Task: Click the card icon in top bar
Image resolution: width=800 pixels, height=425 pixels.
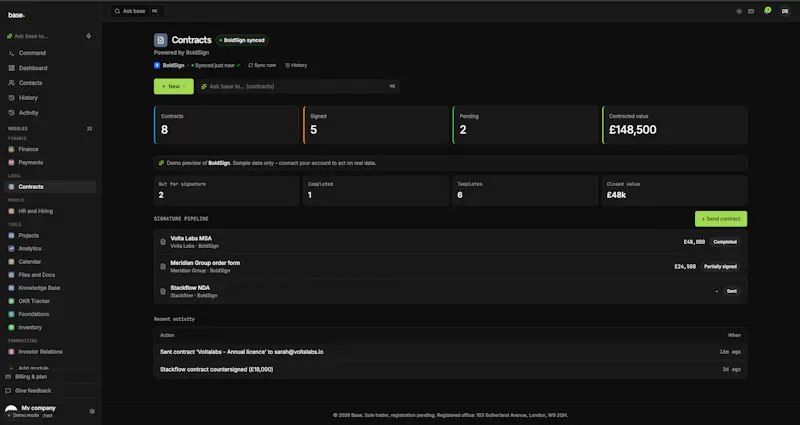Action: click(x=751, y=11)
